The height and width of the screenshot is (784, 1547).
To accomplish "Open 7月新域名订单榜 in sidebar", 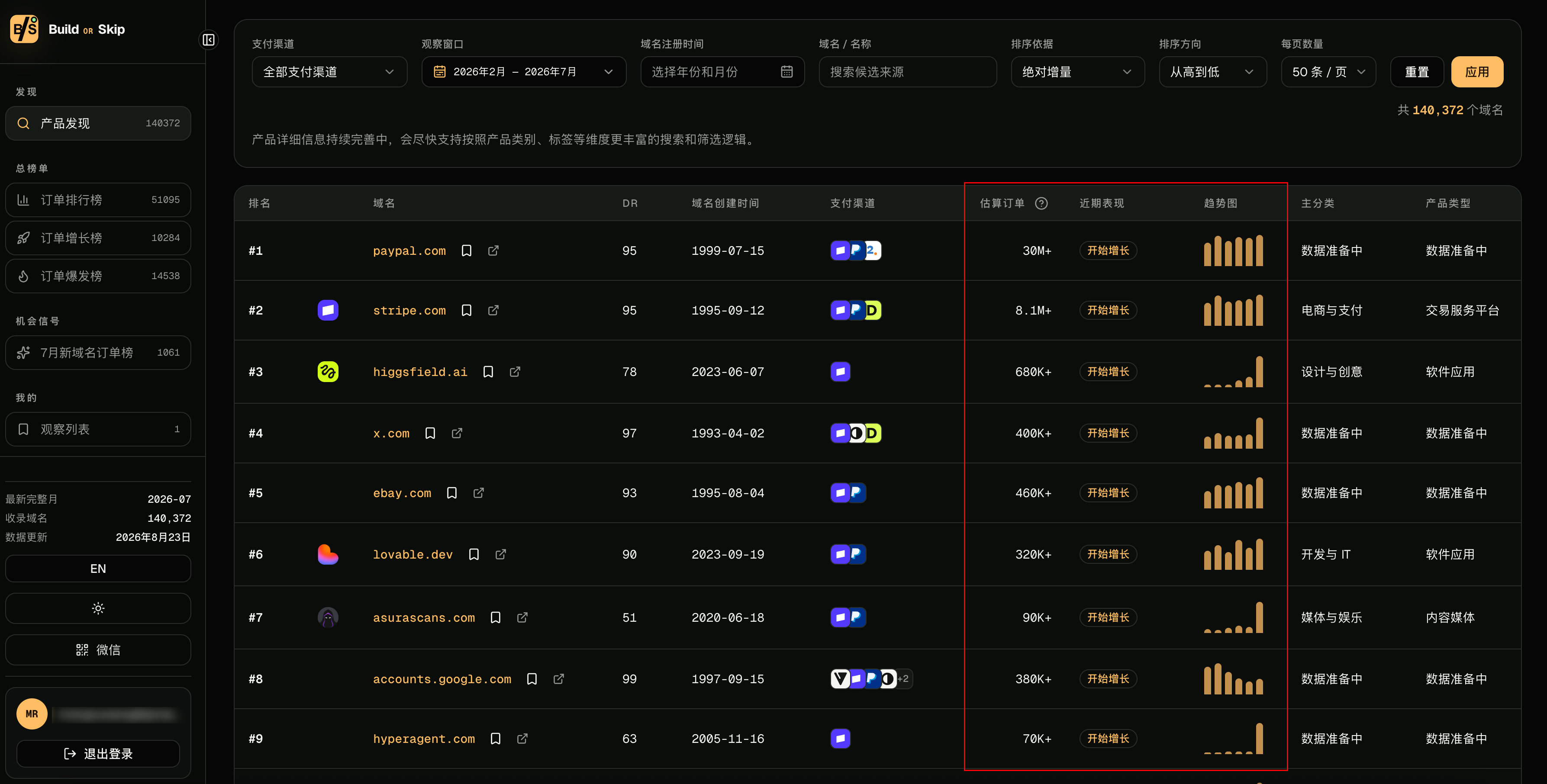I will tap(98, 352).
